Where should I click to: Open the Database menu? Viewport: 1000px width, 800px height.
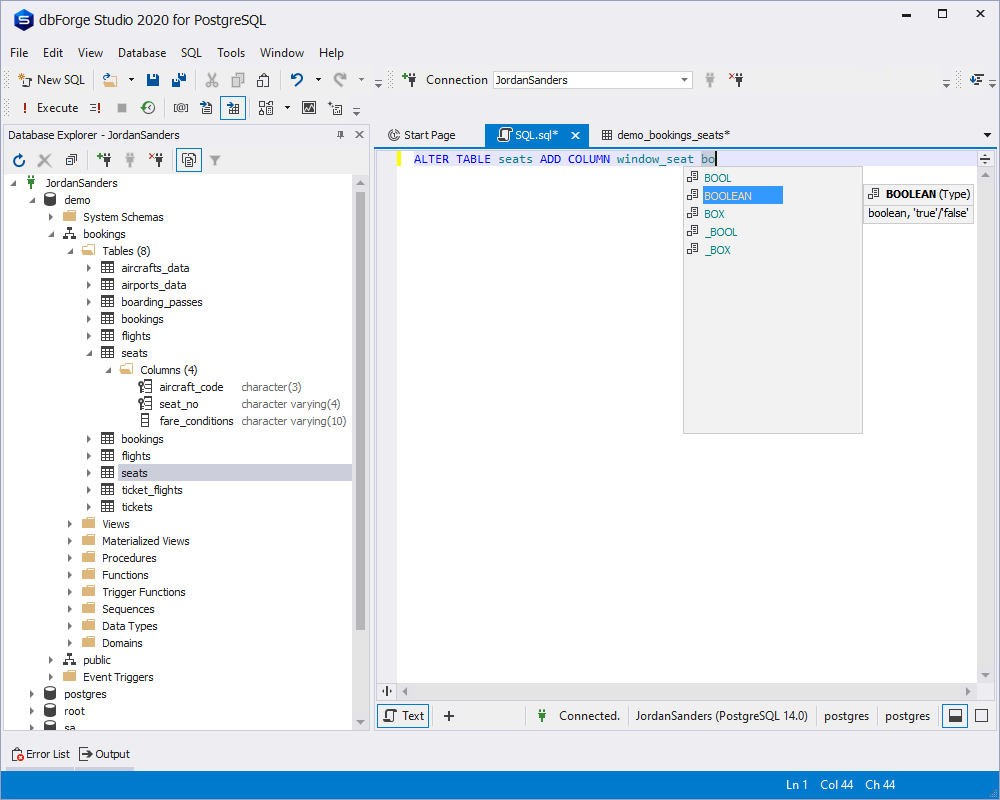click(x=141, y=52)
